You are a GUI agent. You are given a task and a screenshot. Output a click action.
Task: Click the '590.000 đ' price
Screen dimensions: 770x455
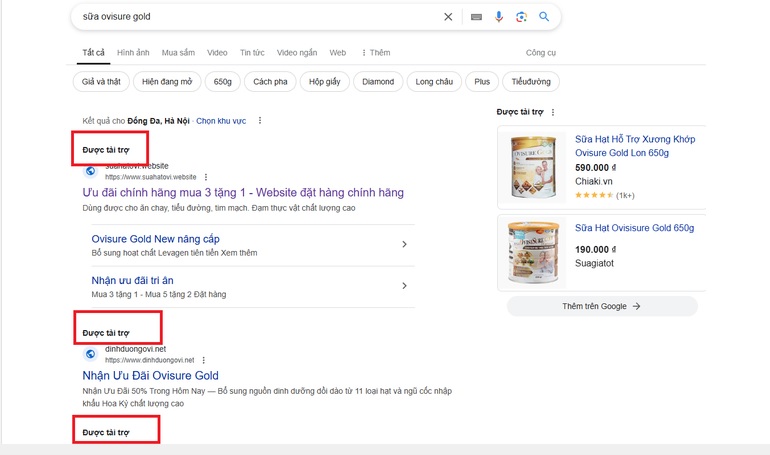[595, 167]
